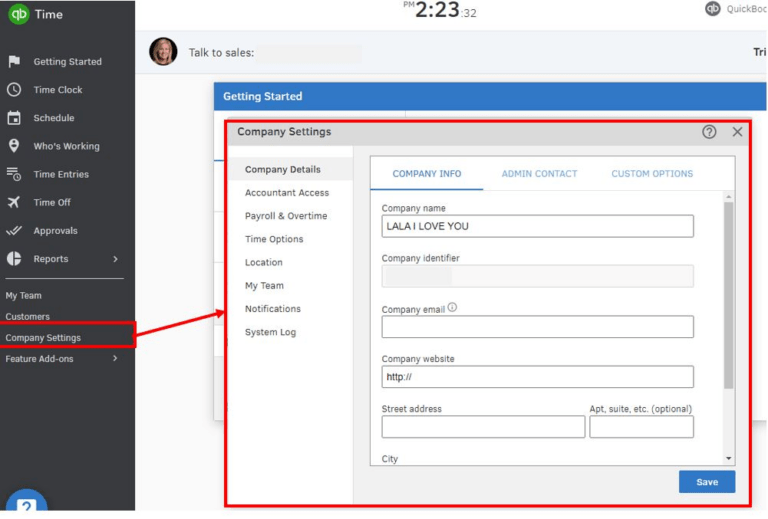The height and width of the screenshot is (519, 768).
Task: Click into the Company name field
Action: click(537, 226)
